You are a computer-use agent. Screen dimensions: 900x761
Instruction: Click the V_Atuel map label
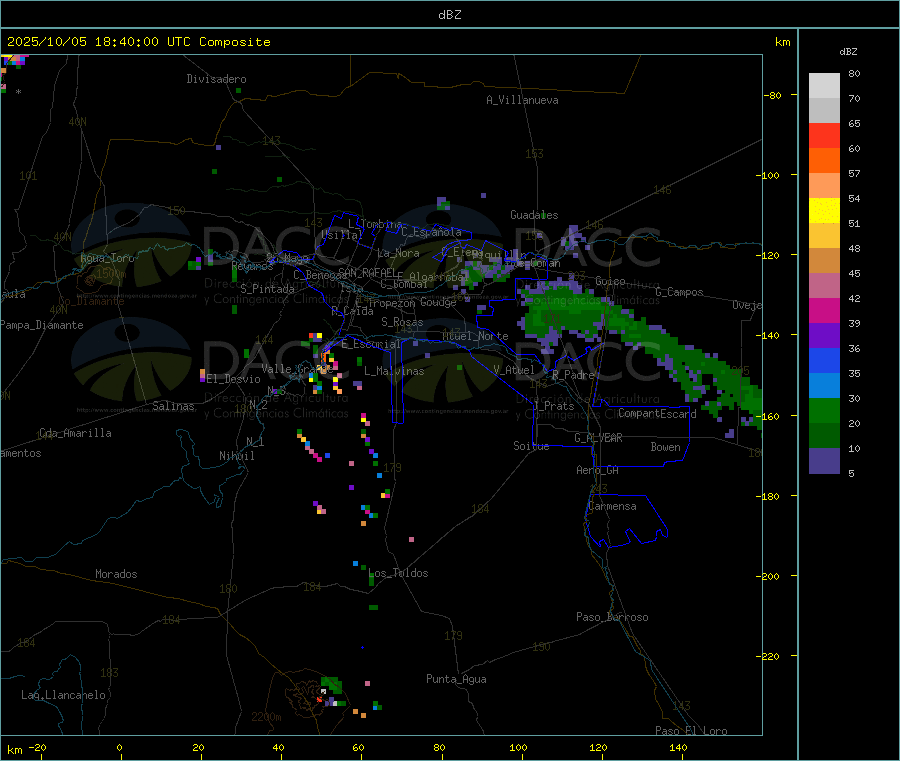coord(514,370)
